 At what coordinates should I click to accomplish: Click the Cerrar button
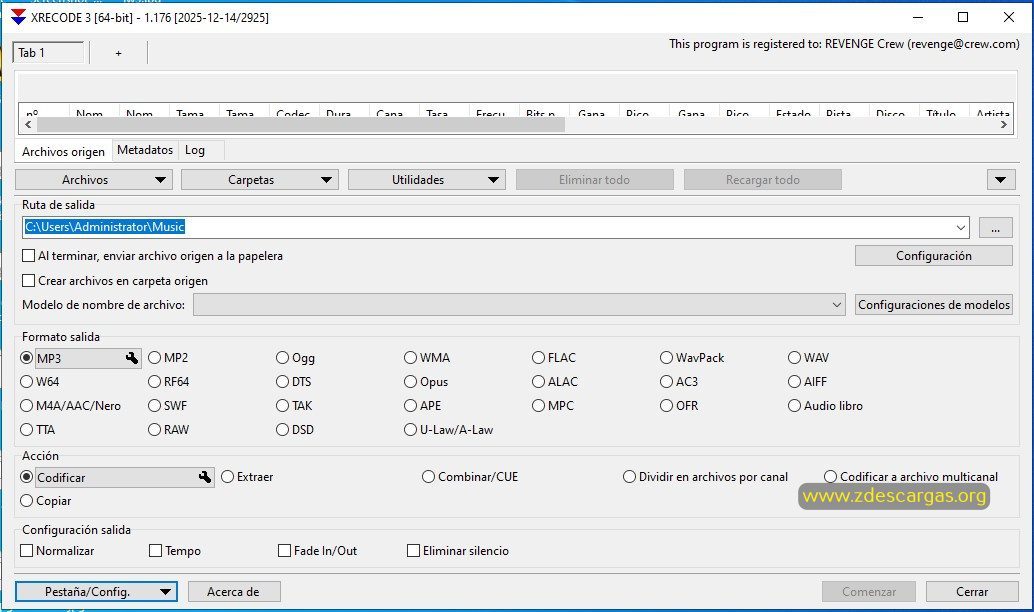click(x=972, y=592)
